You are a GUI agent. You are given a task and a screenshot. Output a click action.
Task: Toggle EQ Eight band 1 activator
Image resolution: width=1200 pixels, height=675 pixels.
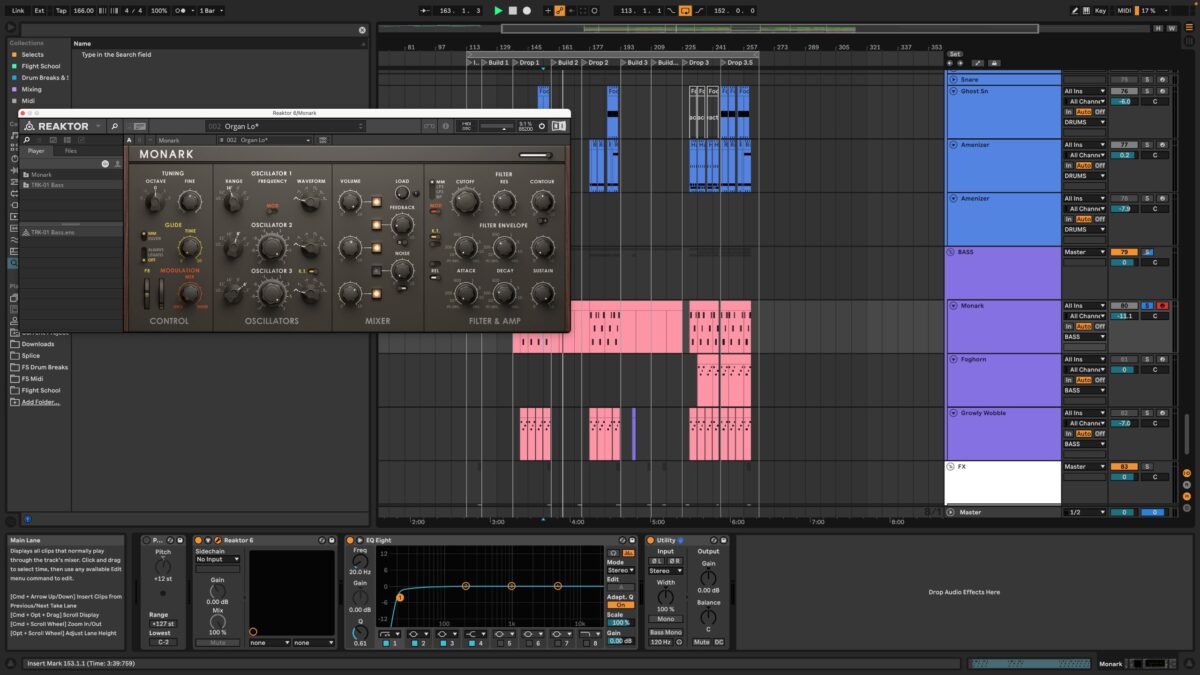tap(386, 643)
